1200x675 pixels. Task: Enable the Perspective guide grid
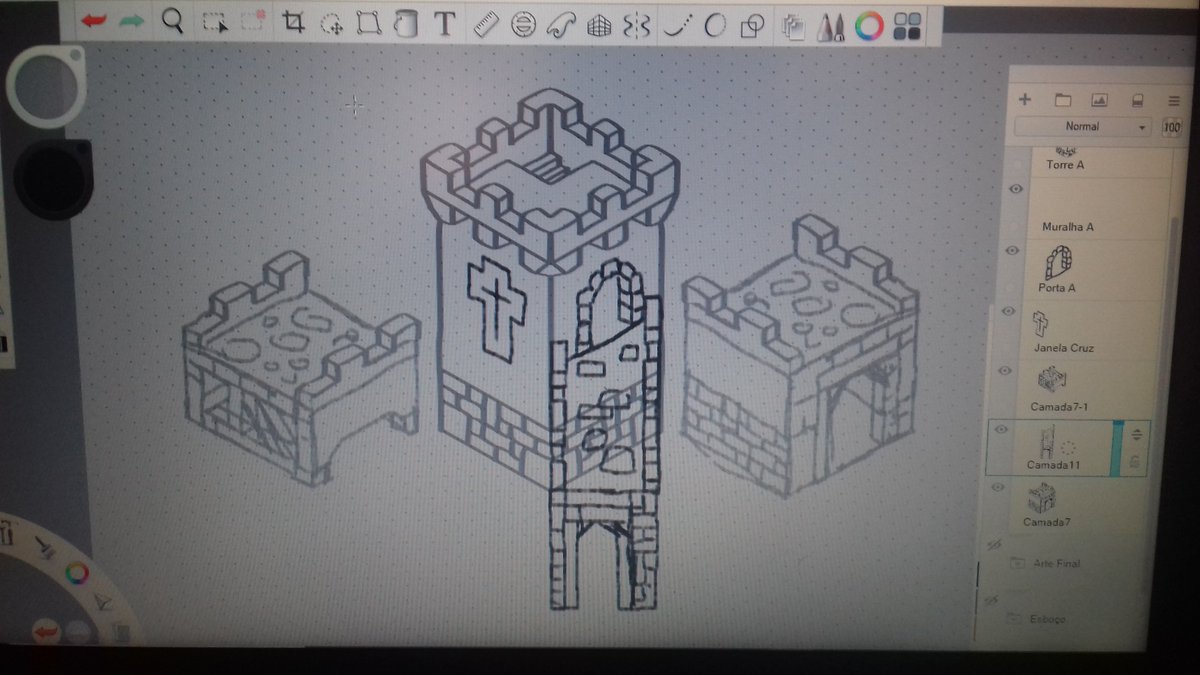point(599,26)
